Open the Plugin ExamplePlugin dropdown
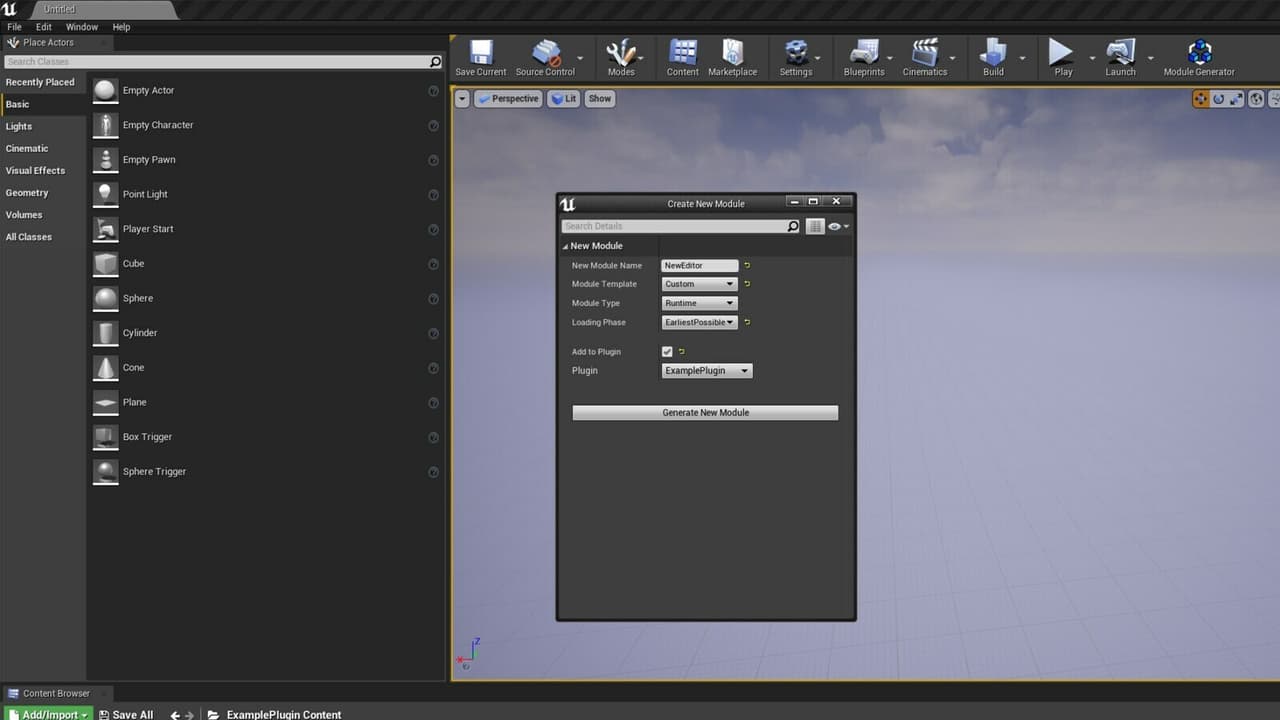Image resolution: width=1280 pixels, height=720 pixels. [x=707, y=371]
